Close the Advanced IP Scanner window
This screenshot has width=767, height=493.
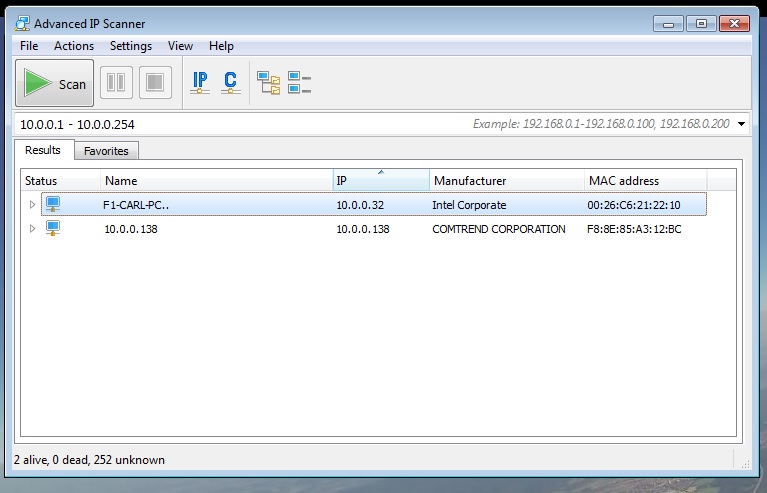click(x=734, y=23)
